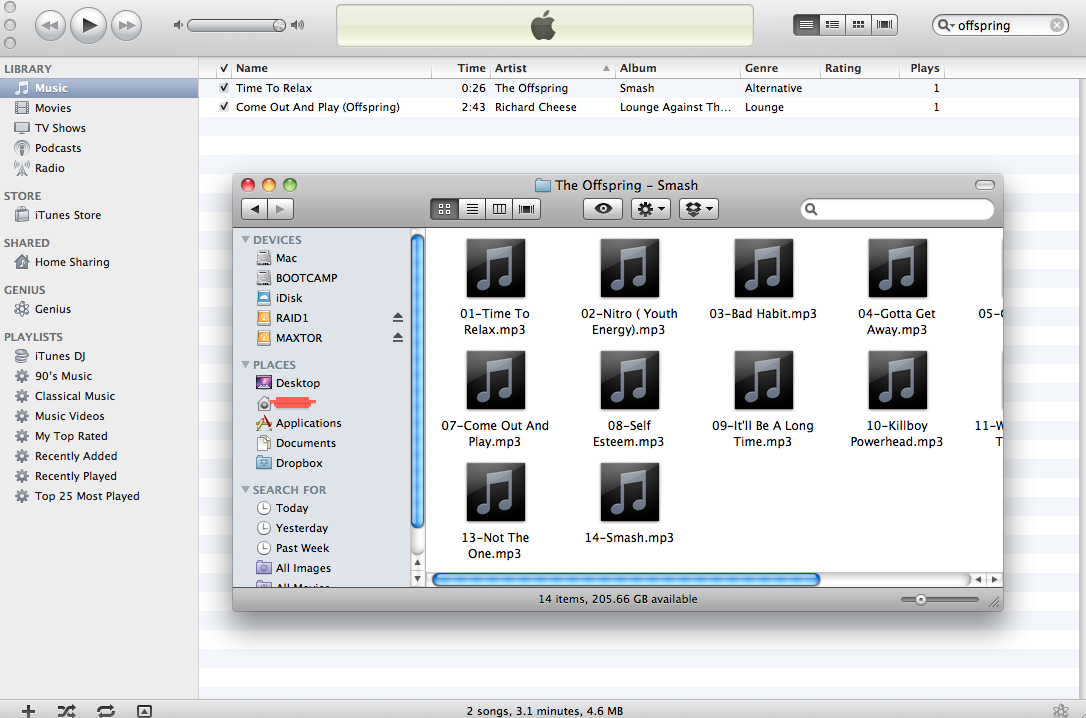
Task: Switch Finder to list view
Action: click(x=472, y=209)
